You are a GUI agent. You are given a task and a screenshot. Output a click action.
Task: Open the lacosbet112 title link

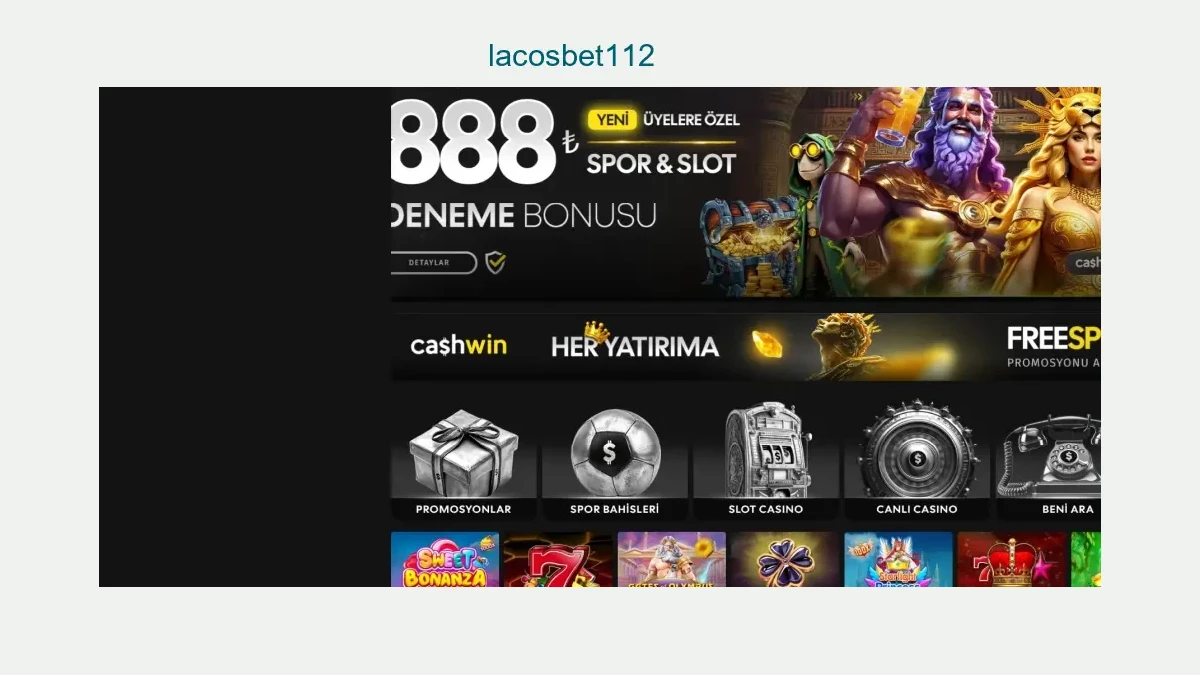(x=571, y=55)
